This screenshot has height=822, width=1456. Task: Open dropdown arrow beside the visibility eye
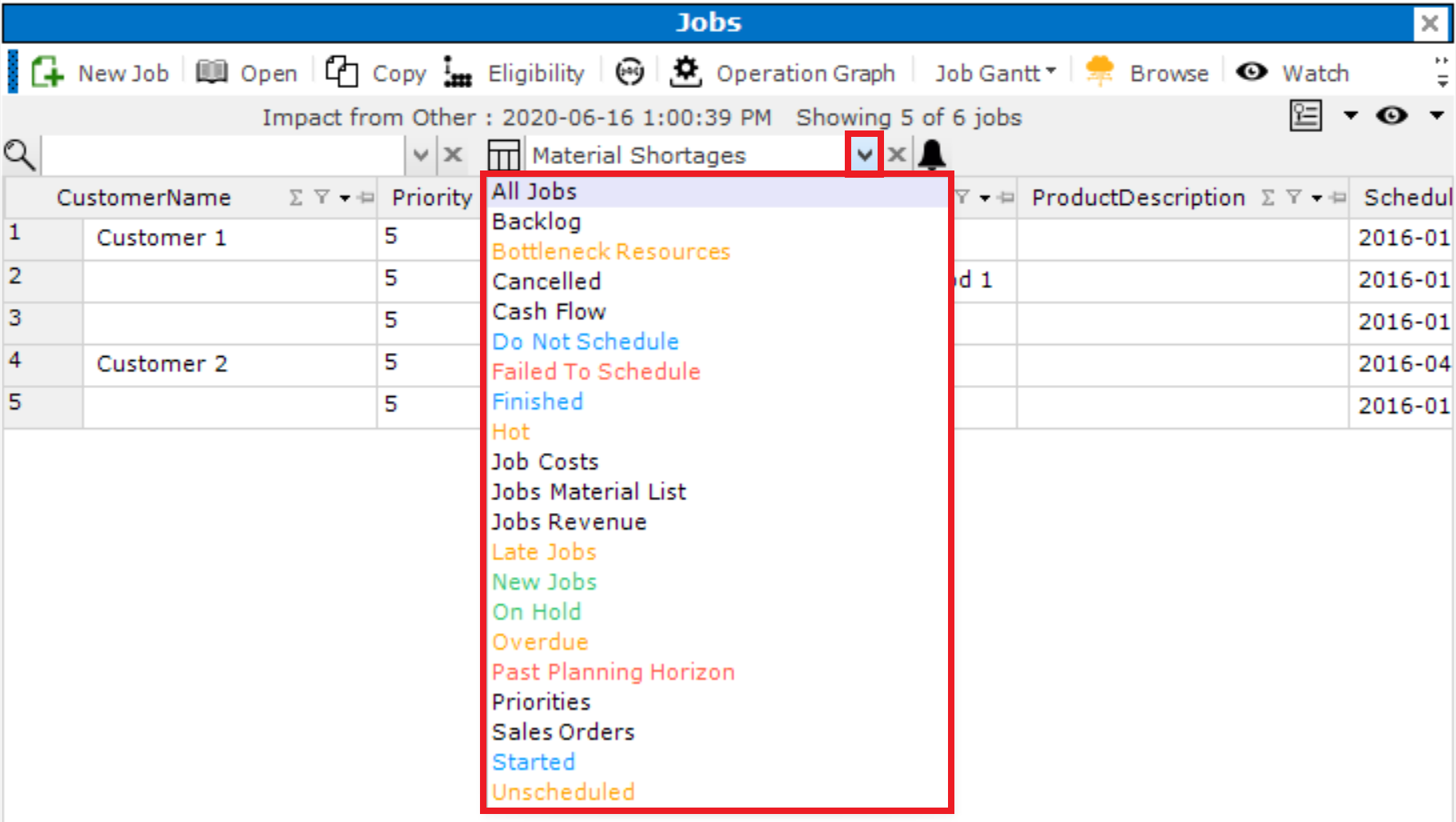click(x=1437, y=116)
